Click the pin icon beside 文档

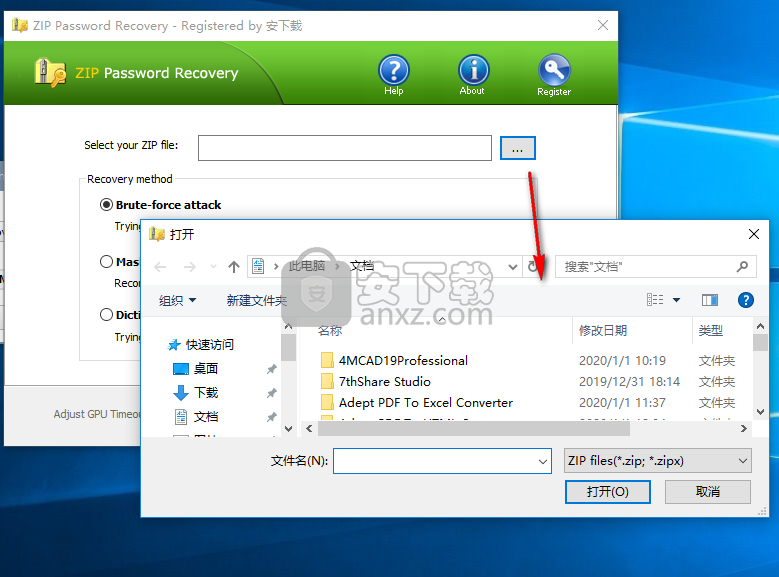click(271, 417)
